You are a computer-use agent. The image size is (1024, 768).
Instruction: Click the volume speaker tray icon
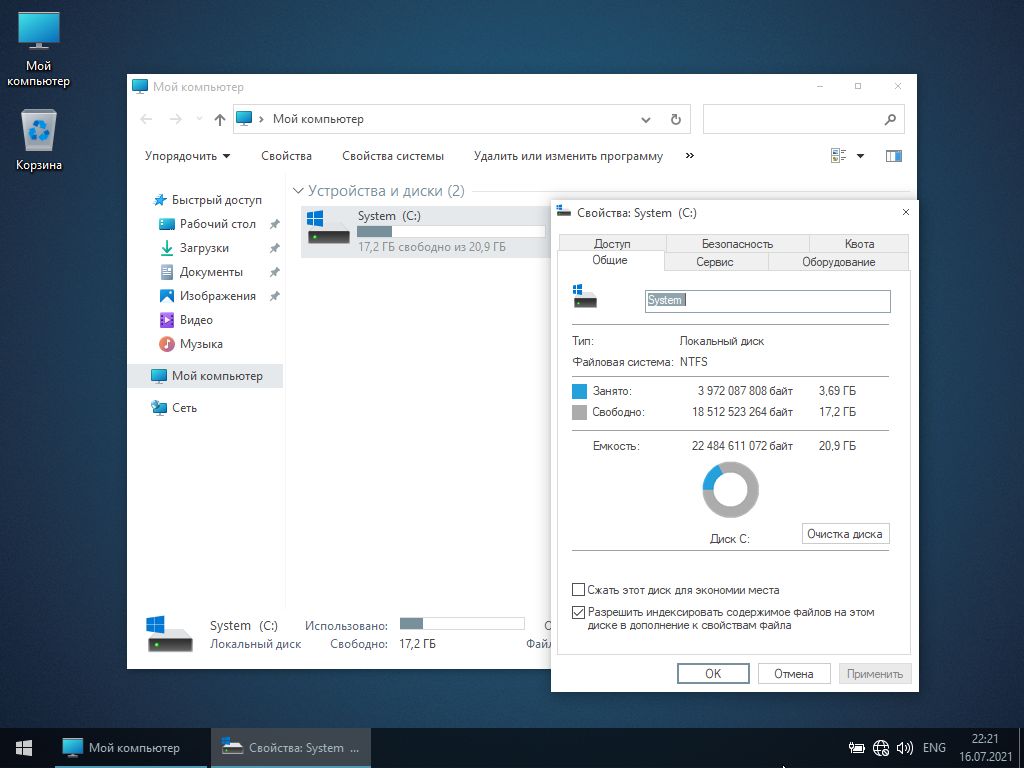coord(905,748)
